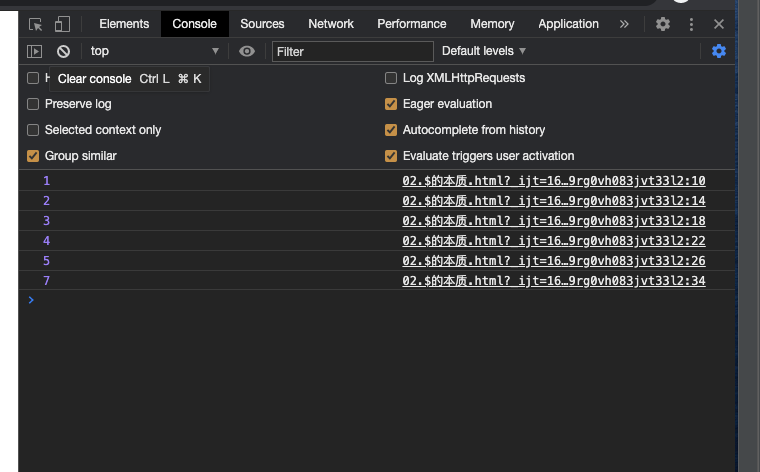This screenshot has width=760, height=472.
Task: Activate the inspect element picker icon
Action: point(35,24)
